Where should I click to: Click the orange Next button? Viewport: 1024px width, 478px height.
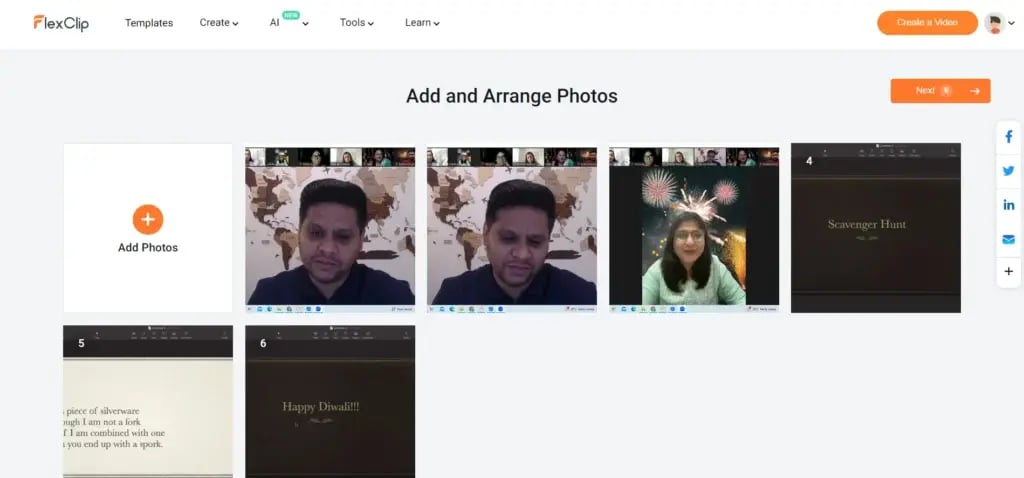point(940,91)
